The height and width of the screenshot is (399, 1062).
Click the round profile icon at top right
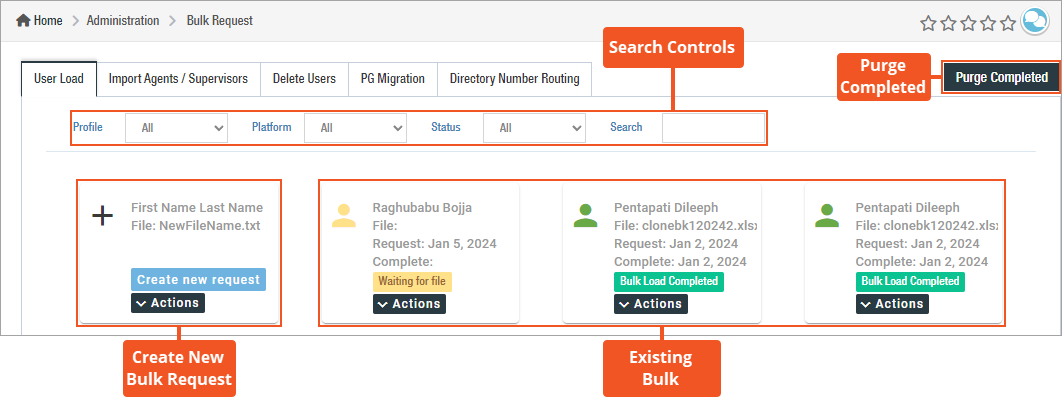(x=1034, y=22)
